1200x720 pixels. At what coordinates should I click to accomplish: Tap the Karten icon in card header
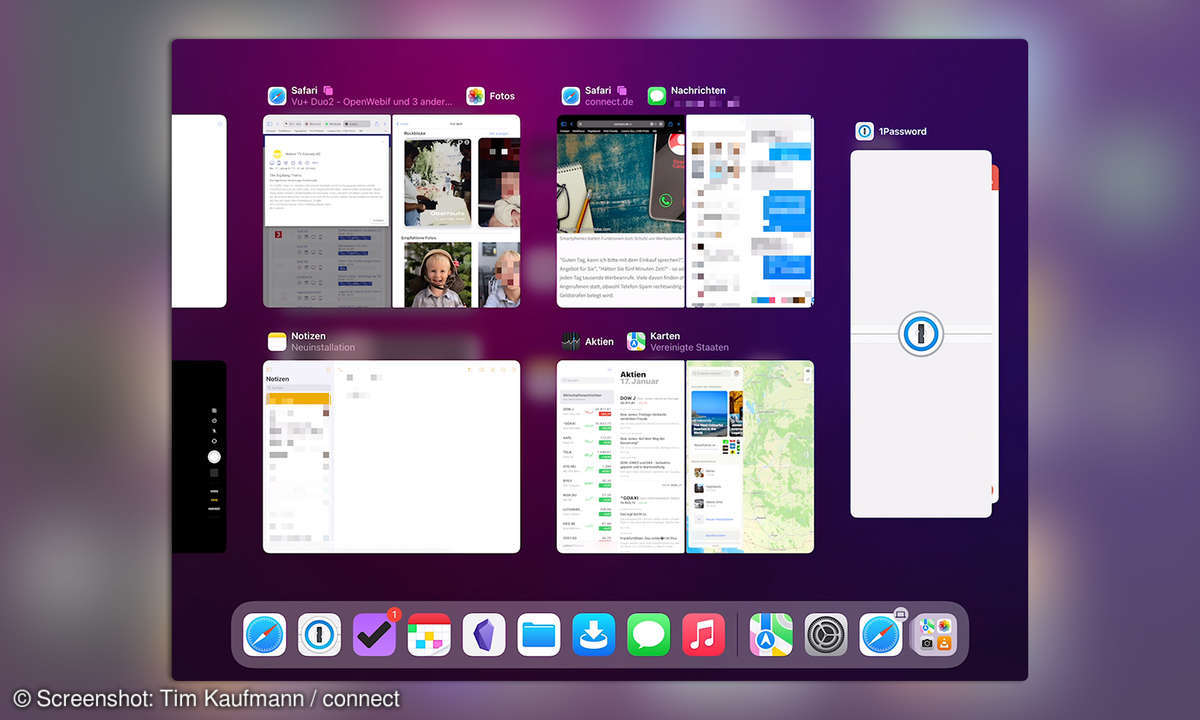tap(636, 342)
